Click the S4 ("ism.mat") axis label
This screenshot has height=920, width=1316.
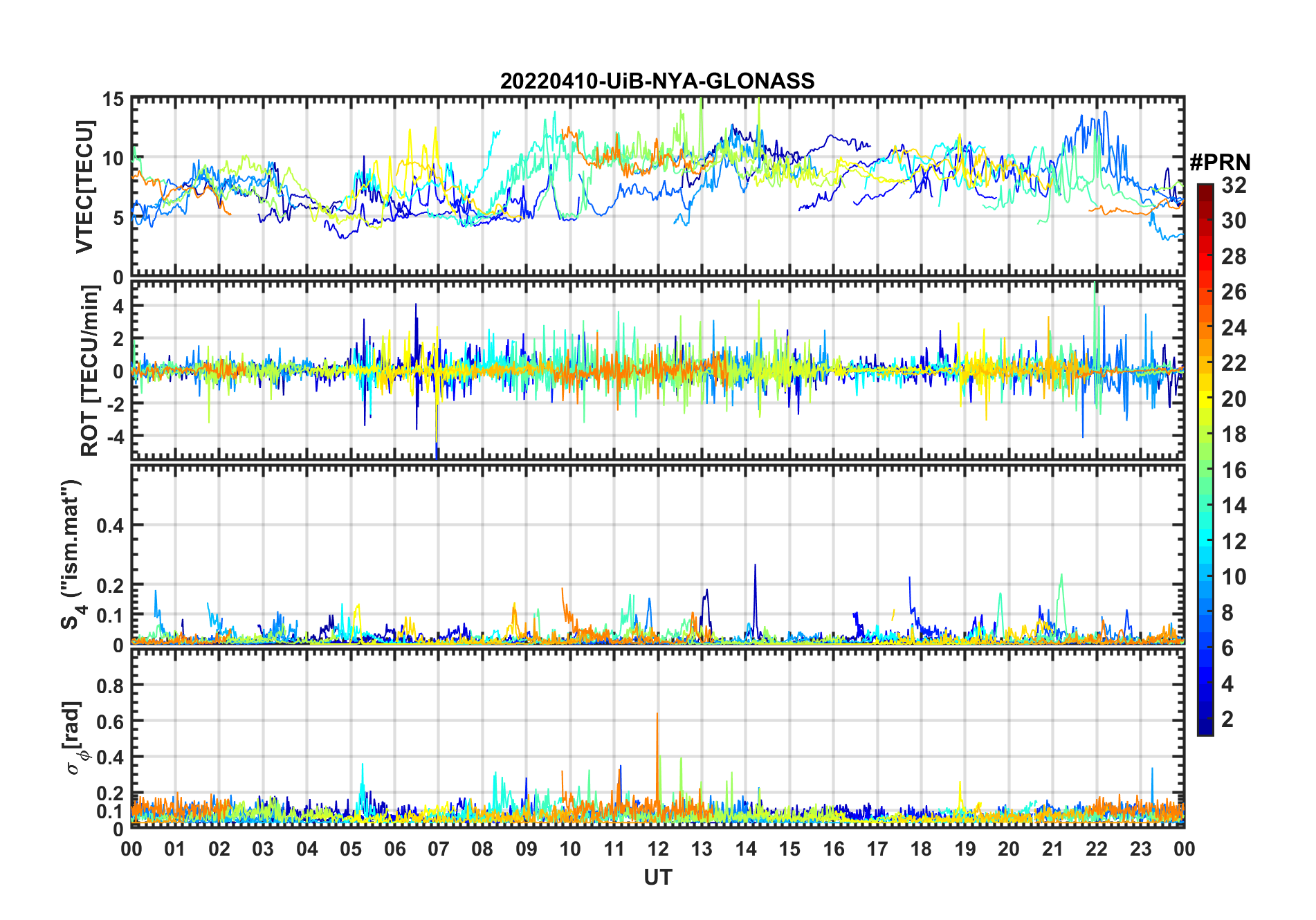tap(71, 554)
